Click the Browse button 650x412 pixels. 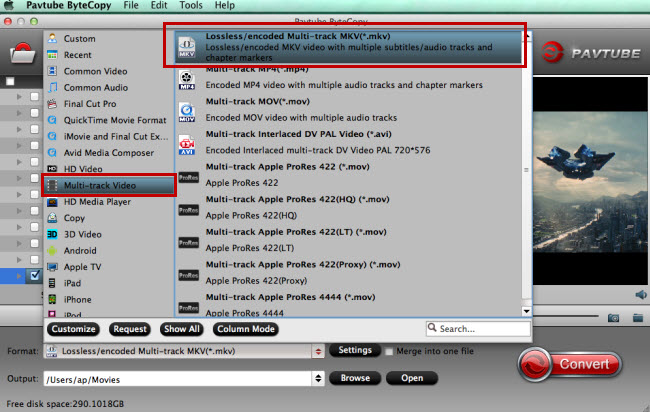[355, 378]
